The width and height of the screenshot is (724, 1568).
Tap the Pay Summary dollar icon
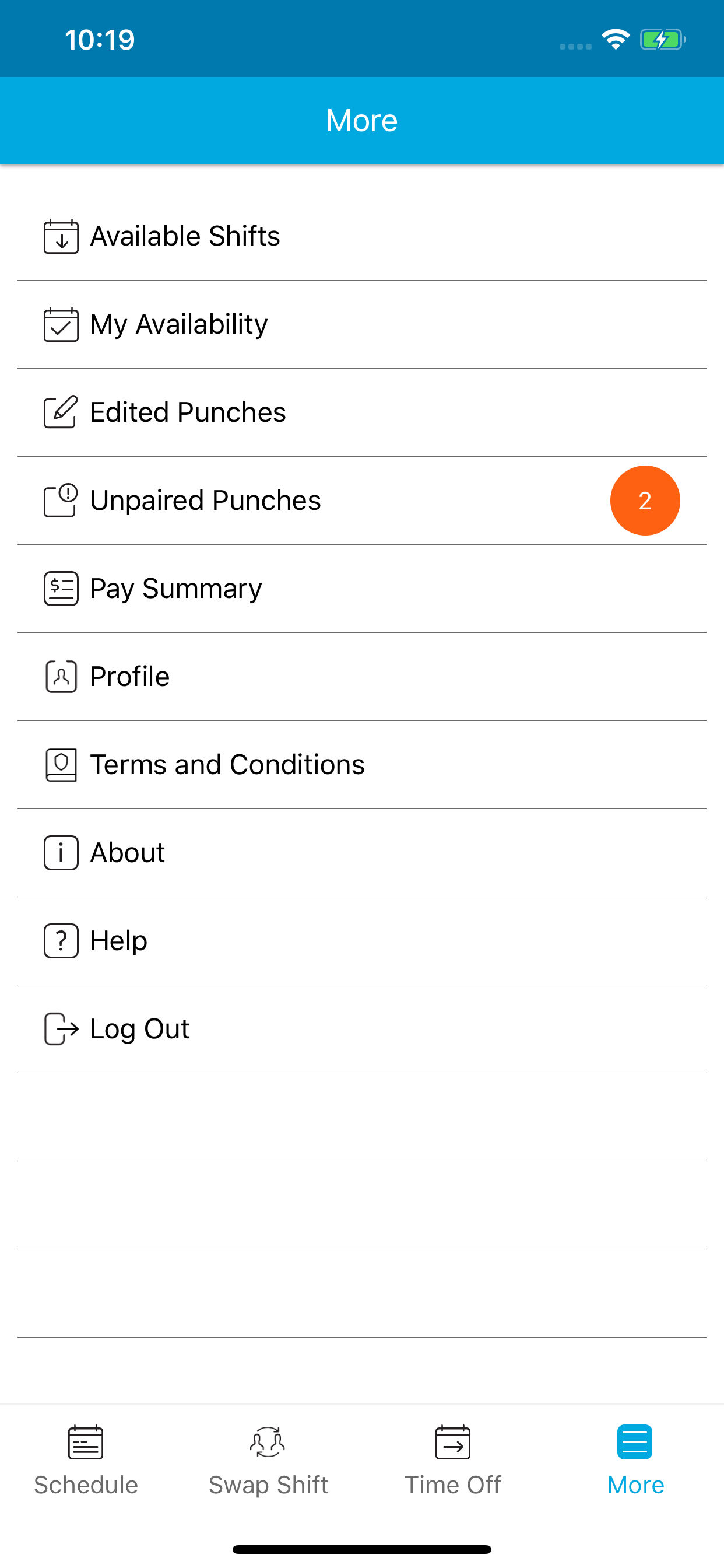[x=61, y=589]
